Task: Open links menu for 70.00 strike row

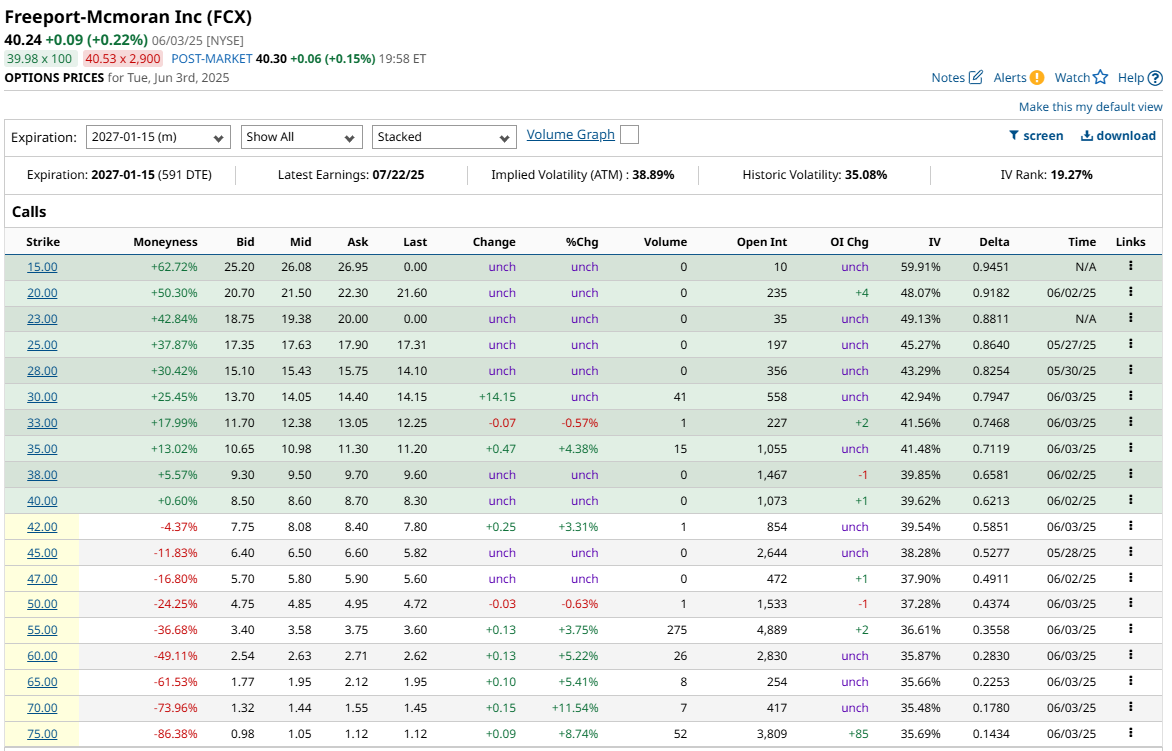Action: click(1130, 707)
